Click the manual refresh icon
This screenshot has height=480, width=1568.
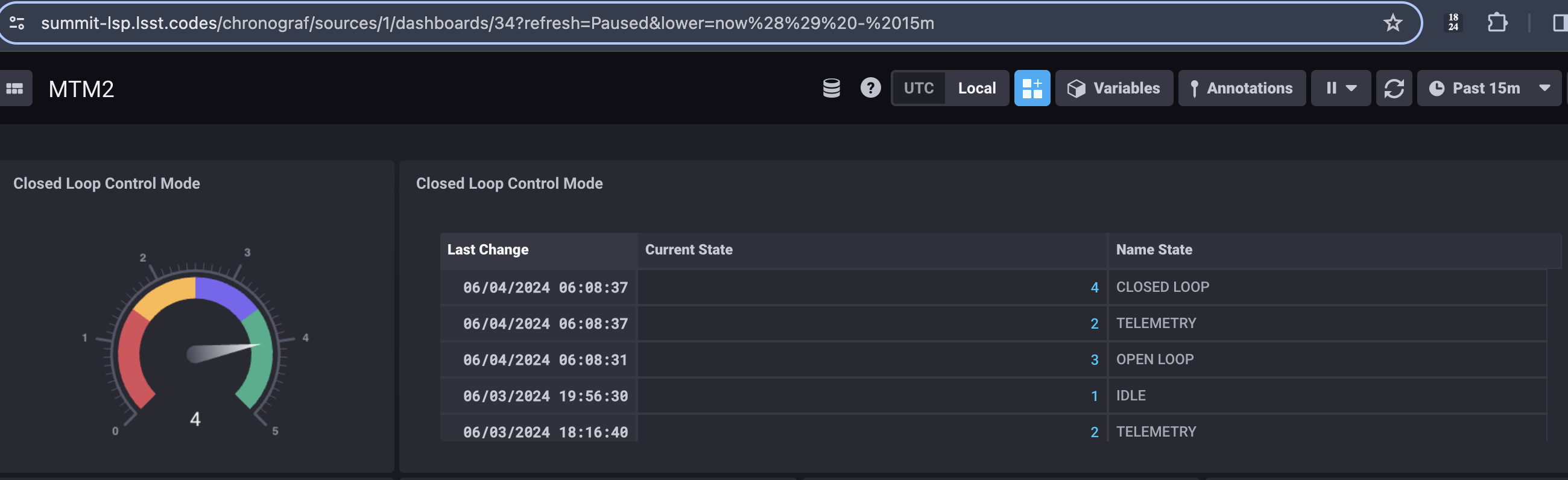click(1393, 88)
